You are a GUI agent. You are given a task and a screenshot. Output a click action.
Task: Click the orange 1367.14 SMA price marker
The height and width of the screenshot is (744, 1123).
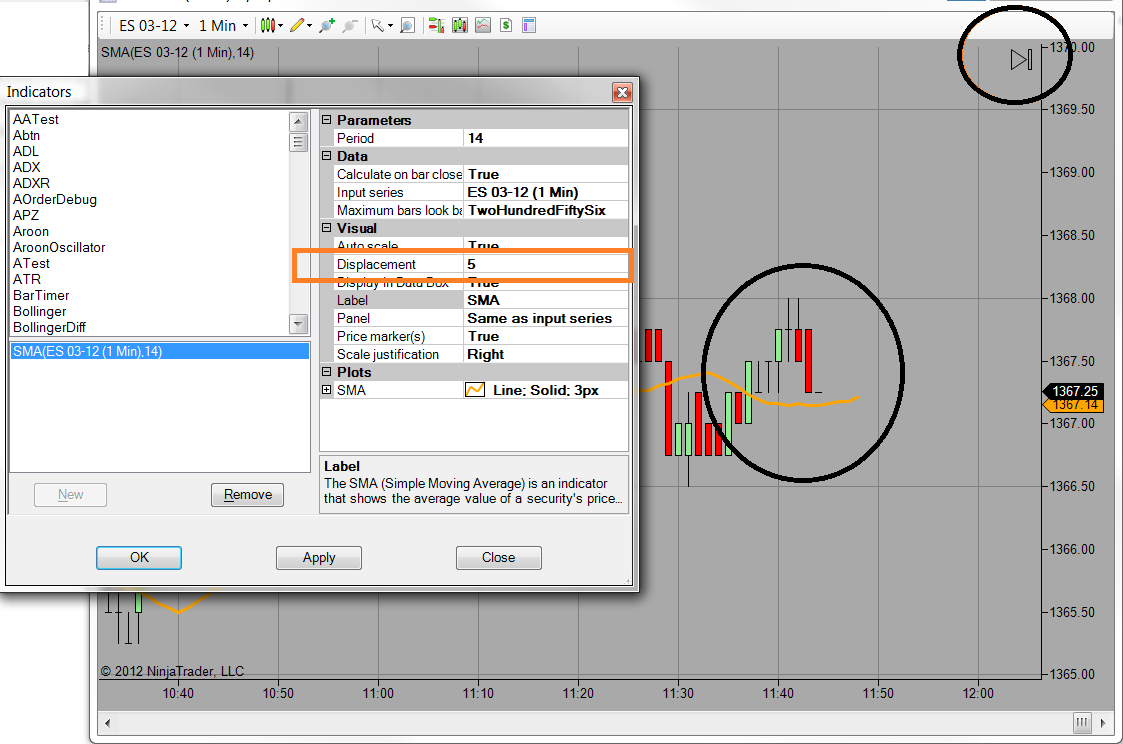(1073, 405)
